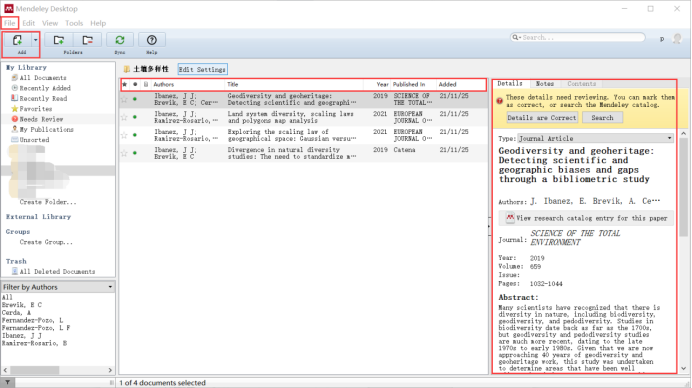
Task: Click in the Search input field
Action: (x=577, y=38)
